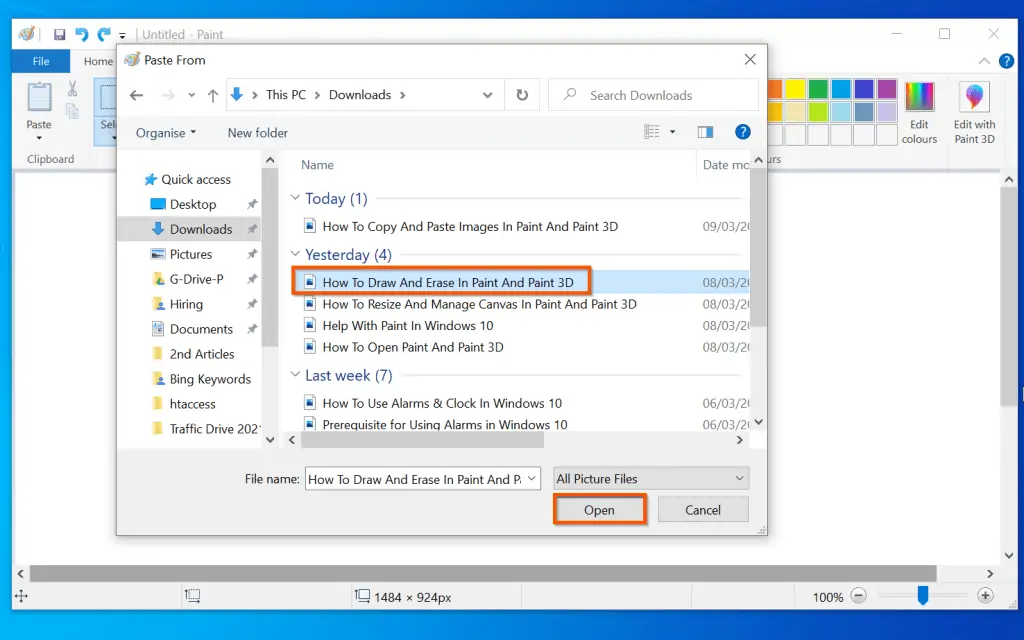
Task: Open the Organise menu
Action: tap(166, 133)
